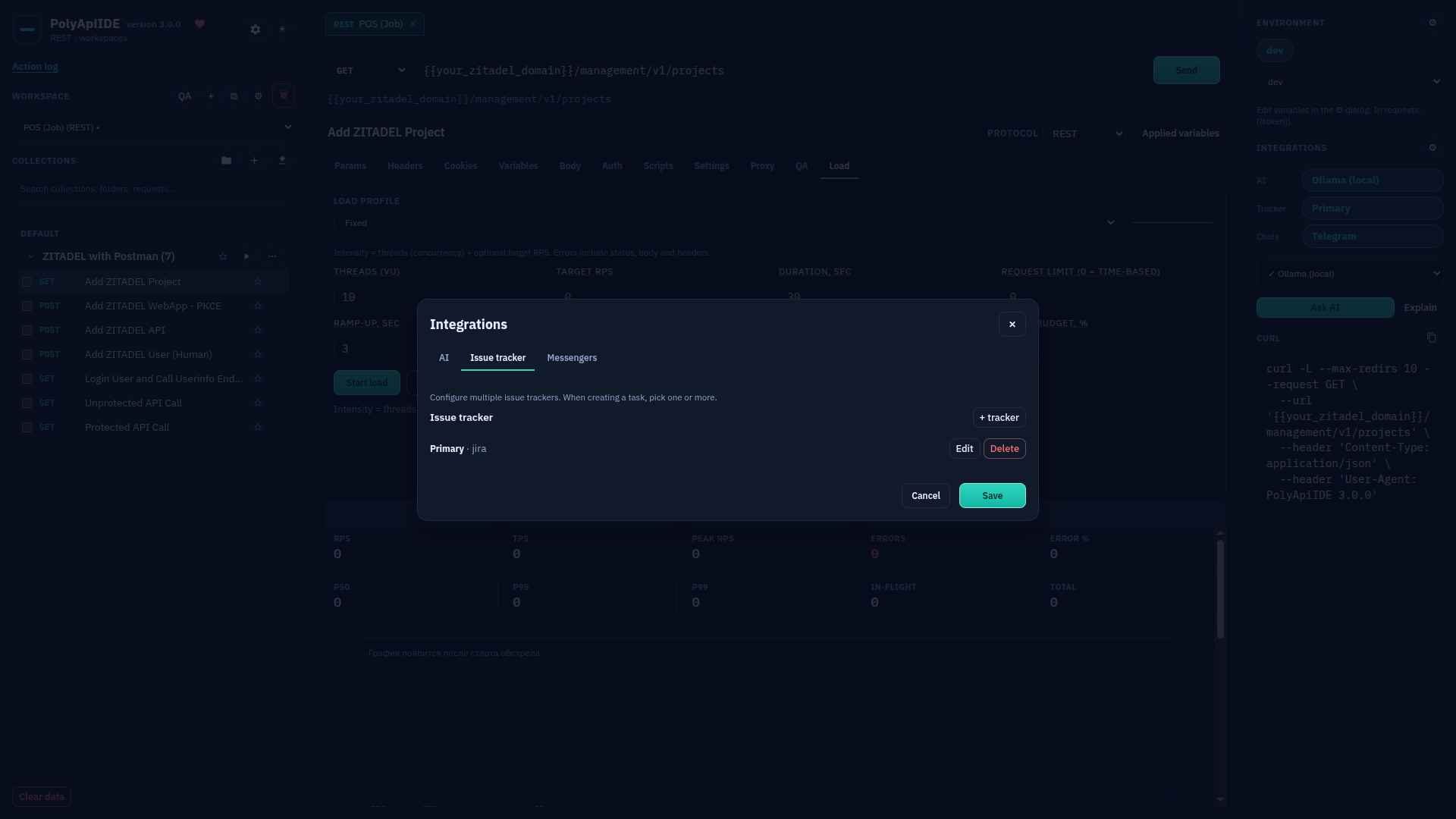This screenshot has height=819, width=1456.
Task: Switch to AI tab in Integrations
Action: tap(444, 358)
